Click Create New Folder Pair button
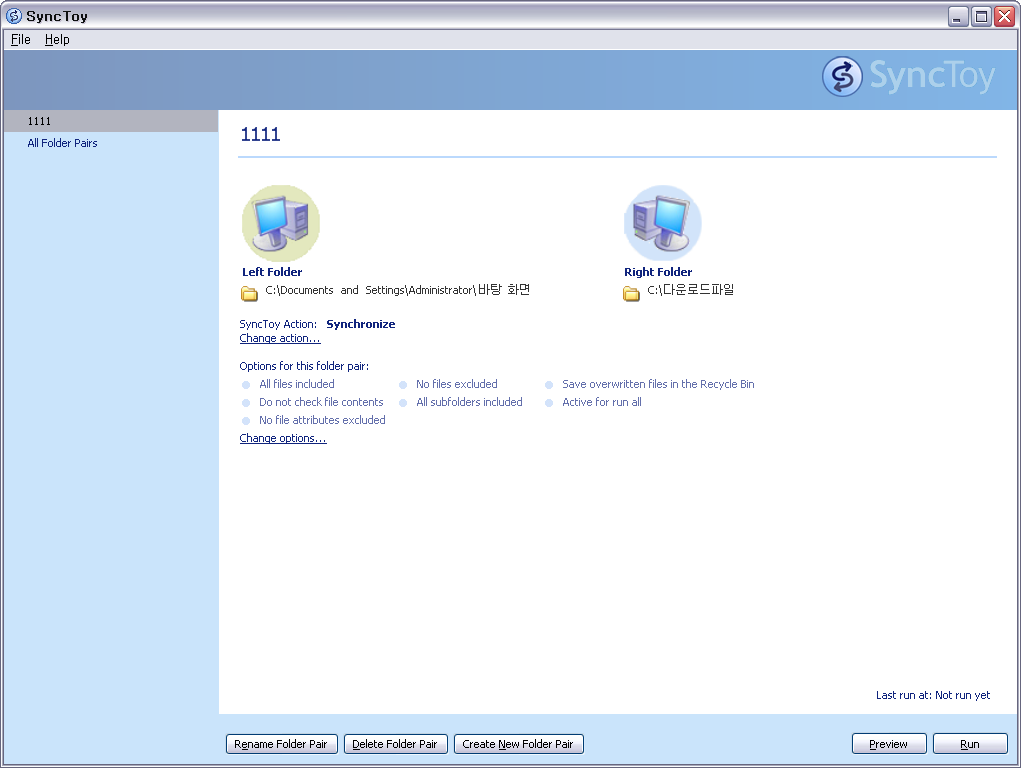The image size is (1021, 768). 518,744
